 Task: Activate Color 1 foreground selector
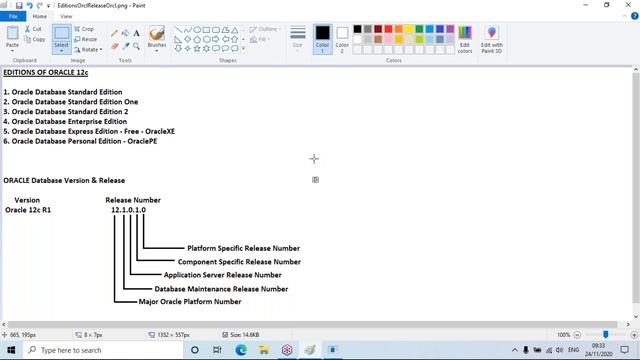click(x=322, y=39)
